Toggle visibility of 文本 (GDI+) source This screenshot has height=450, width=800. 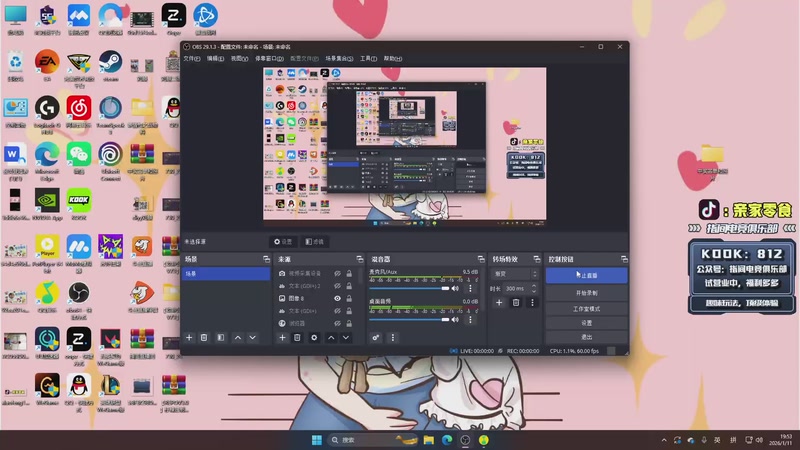337,311
